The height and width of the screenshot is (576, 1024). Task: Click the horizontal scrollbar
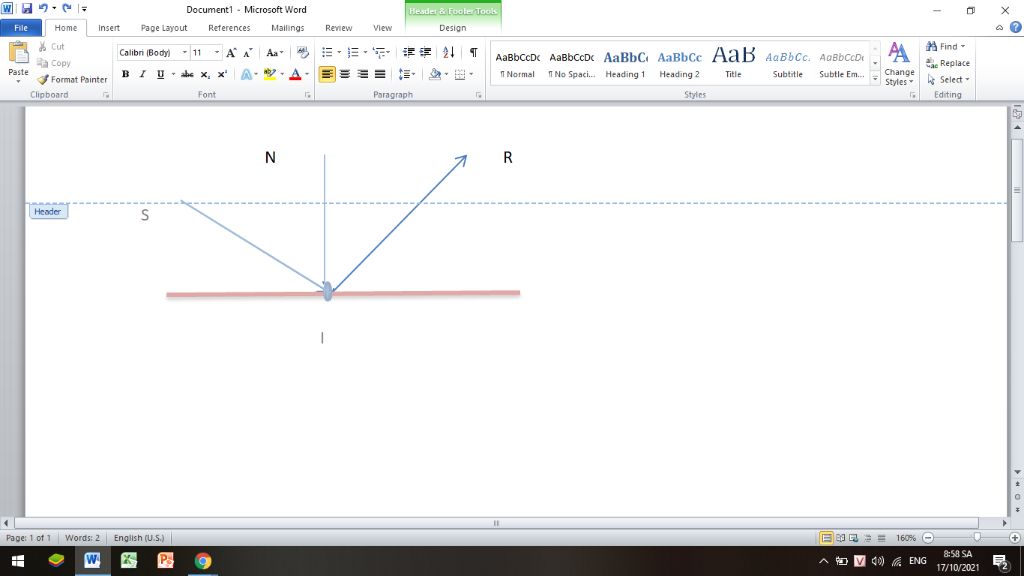coord(496,522)
